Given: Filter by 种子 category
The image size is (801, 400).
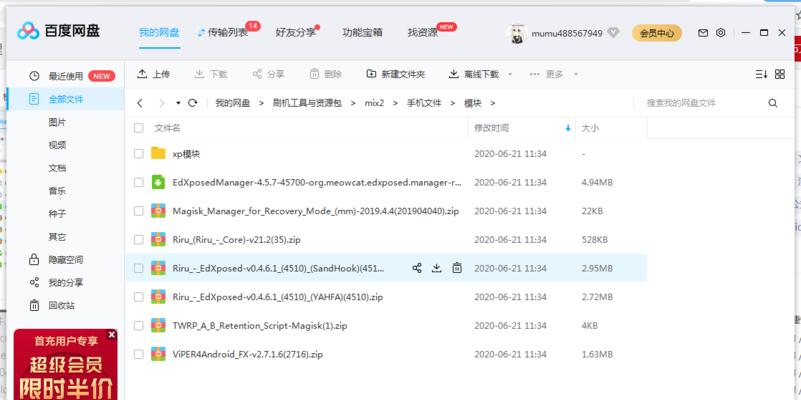Looking at the screenshot, I should point(57,214).
